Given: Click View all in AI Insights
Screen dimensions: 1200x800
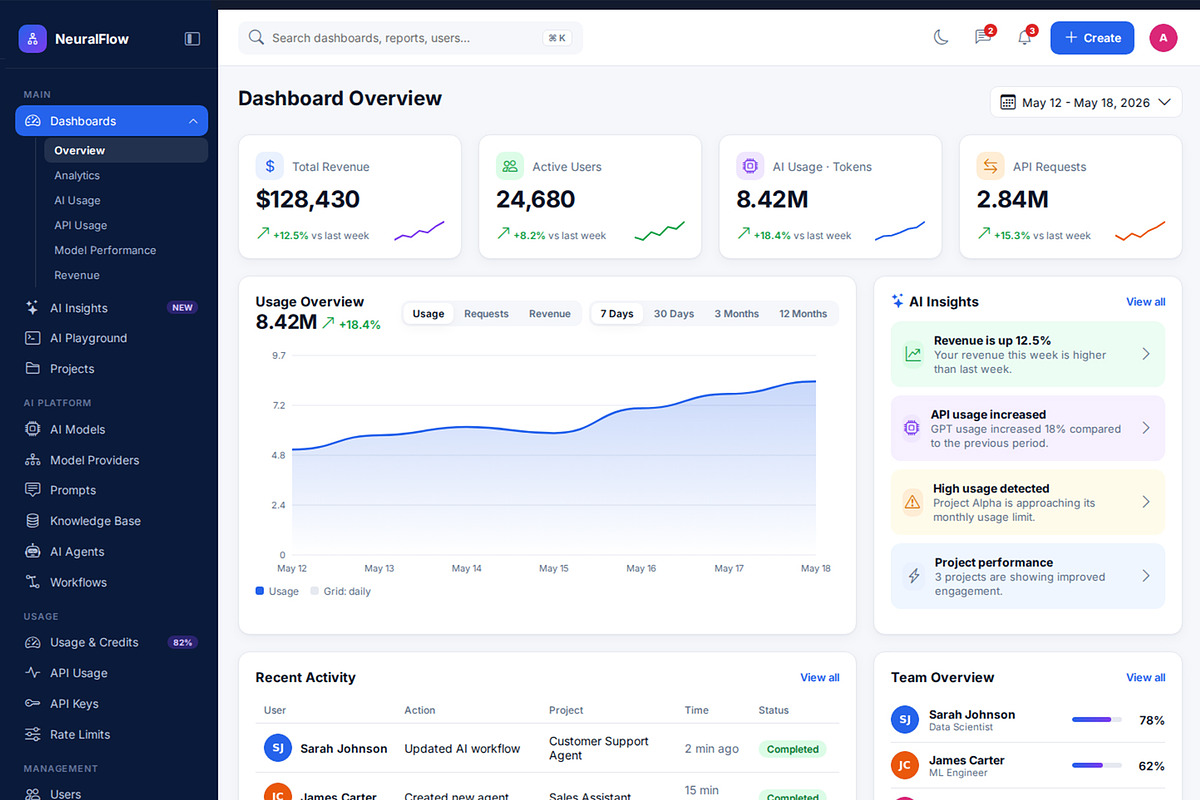Looking at the screenshot, I should pos(1146,302).
